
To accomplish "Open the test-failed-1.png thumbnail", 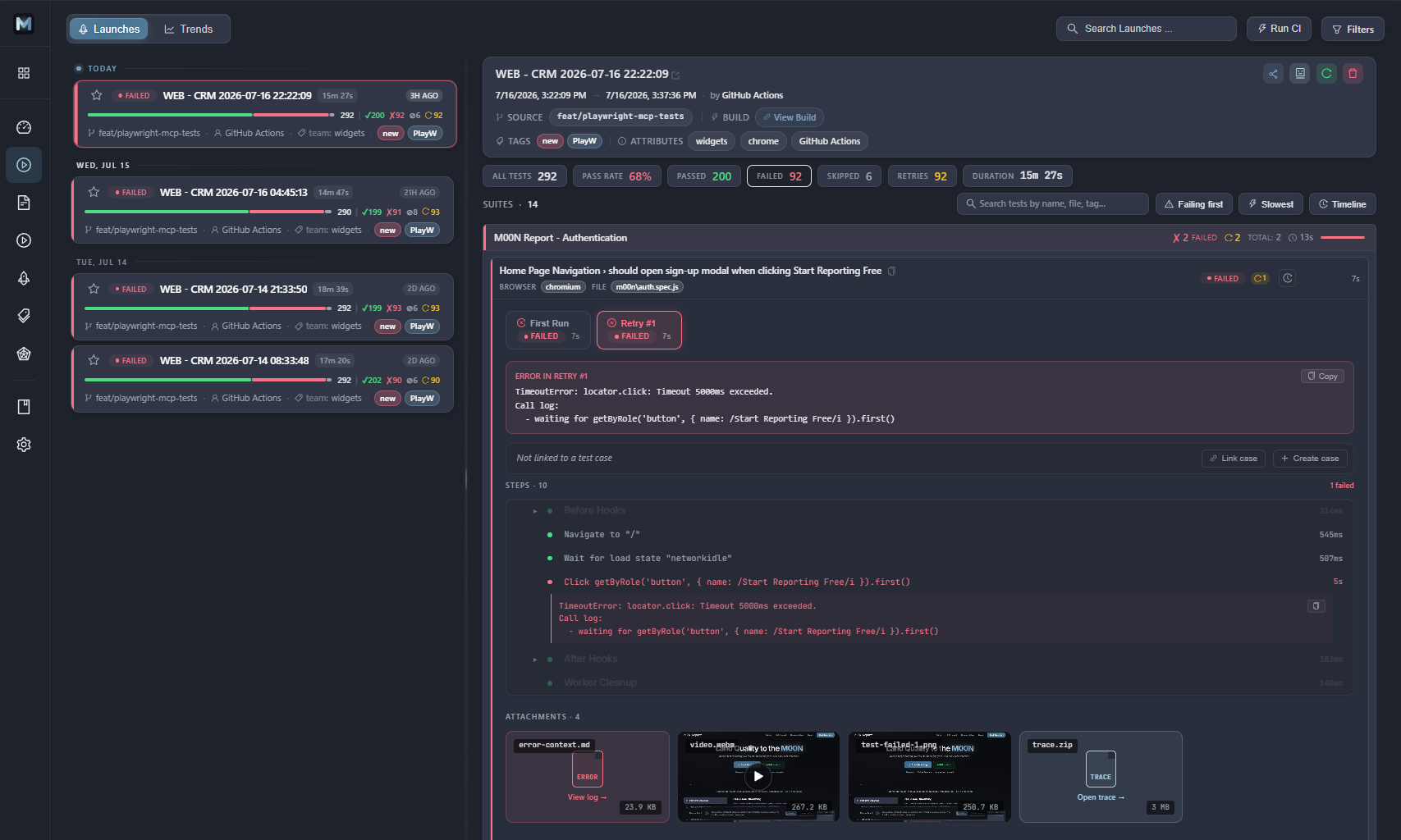I will (x=929, y=776).
